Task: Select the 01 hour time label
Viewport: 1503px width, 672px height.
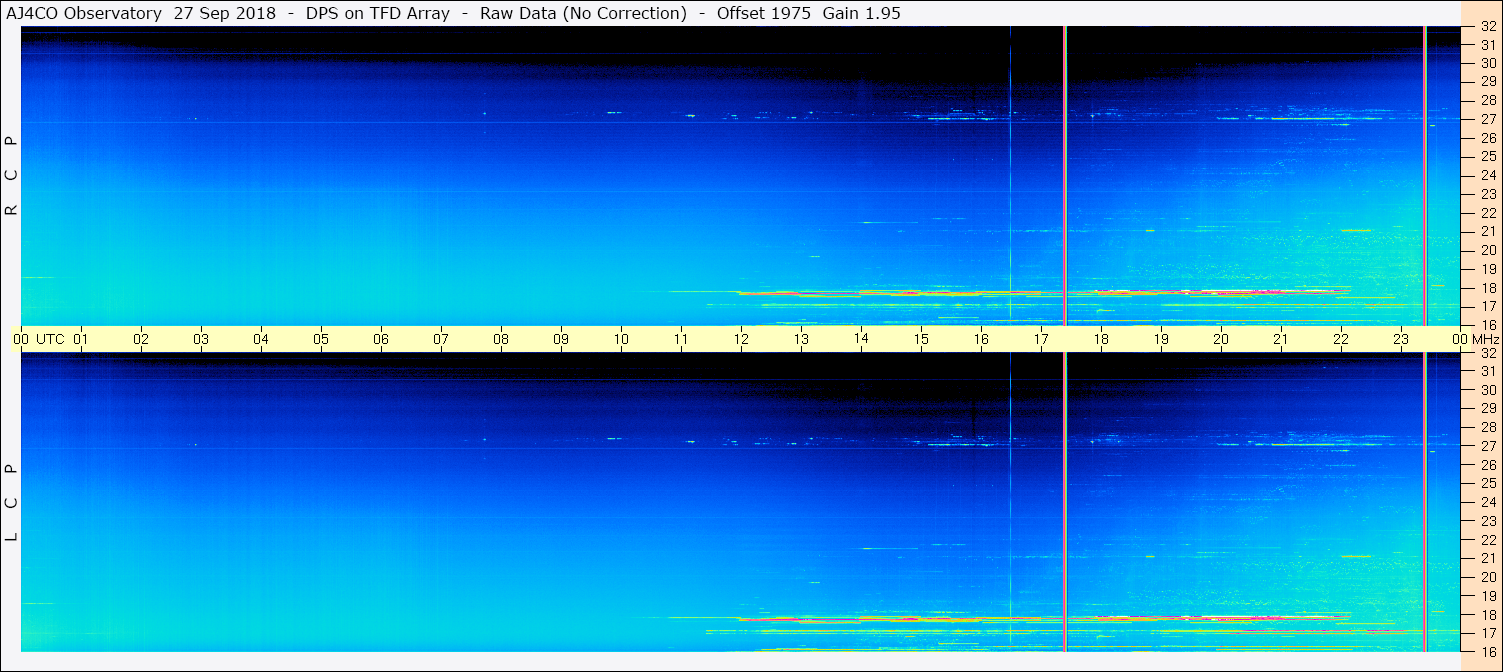Action: 81,339
